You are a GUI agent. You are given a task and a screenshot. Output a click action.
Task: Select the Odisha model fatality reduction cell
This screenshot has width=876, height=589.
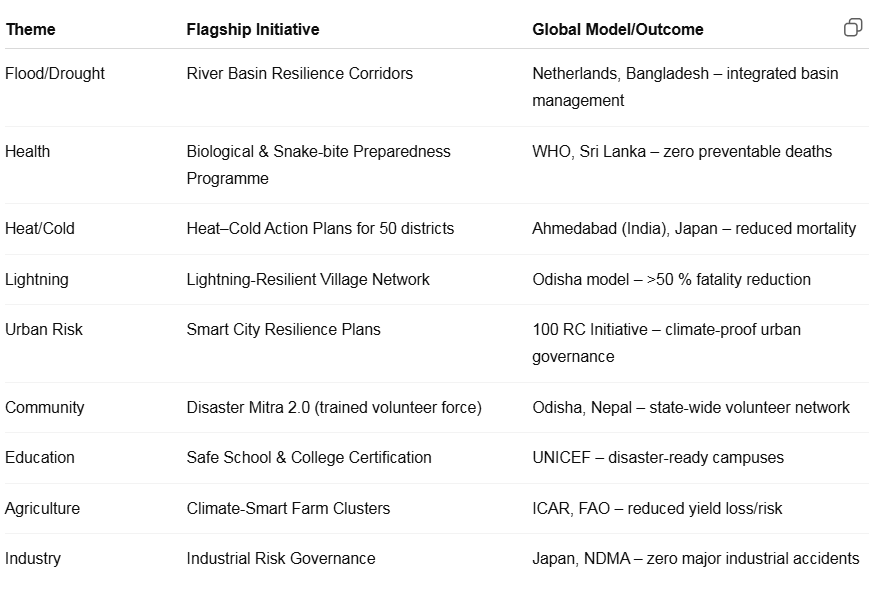[671, 280]
